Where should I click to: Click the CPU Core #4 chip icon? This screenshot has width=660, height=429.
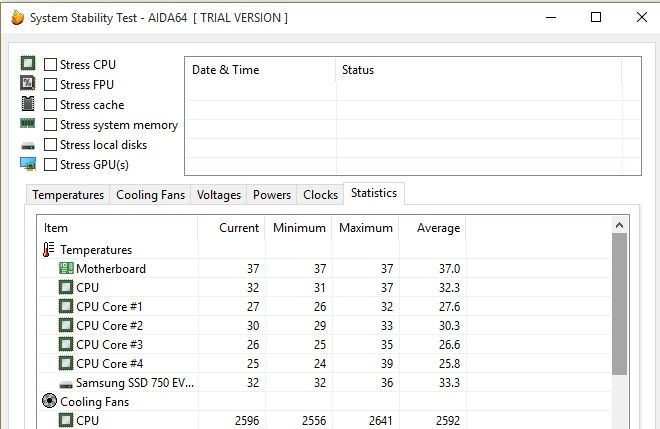[66, 363]
